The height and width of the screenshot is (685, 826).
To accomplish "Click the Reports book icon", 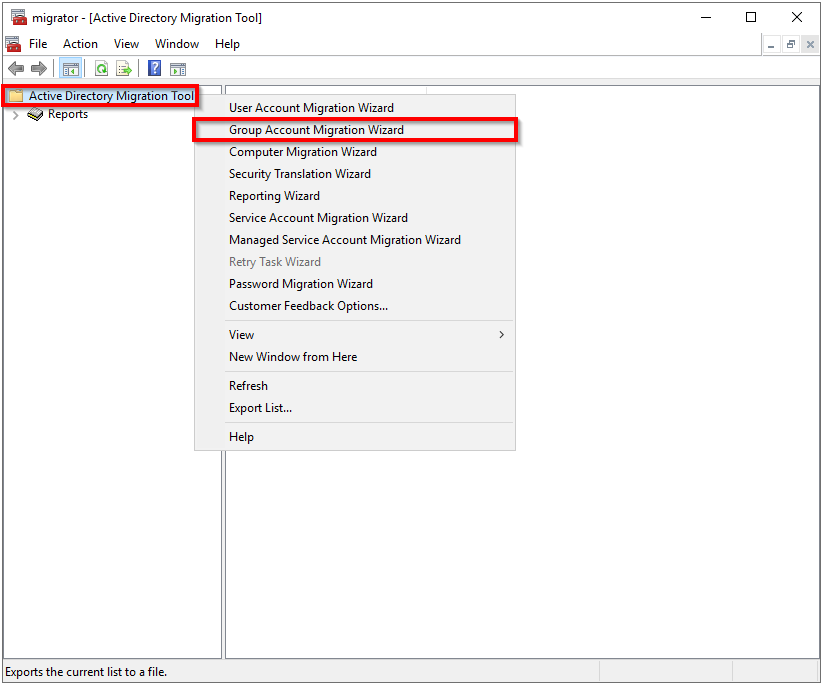I will [x=35, y=114].
